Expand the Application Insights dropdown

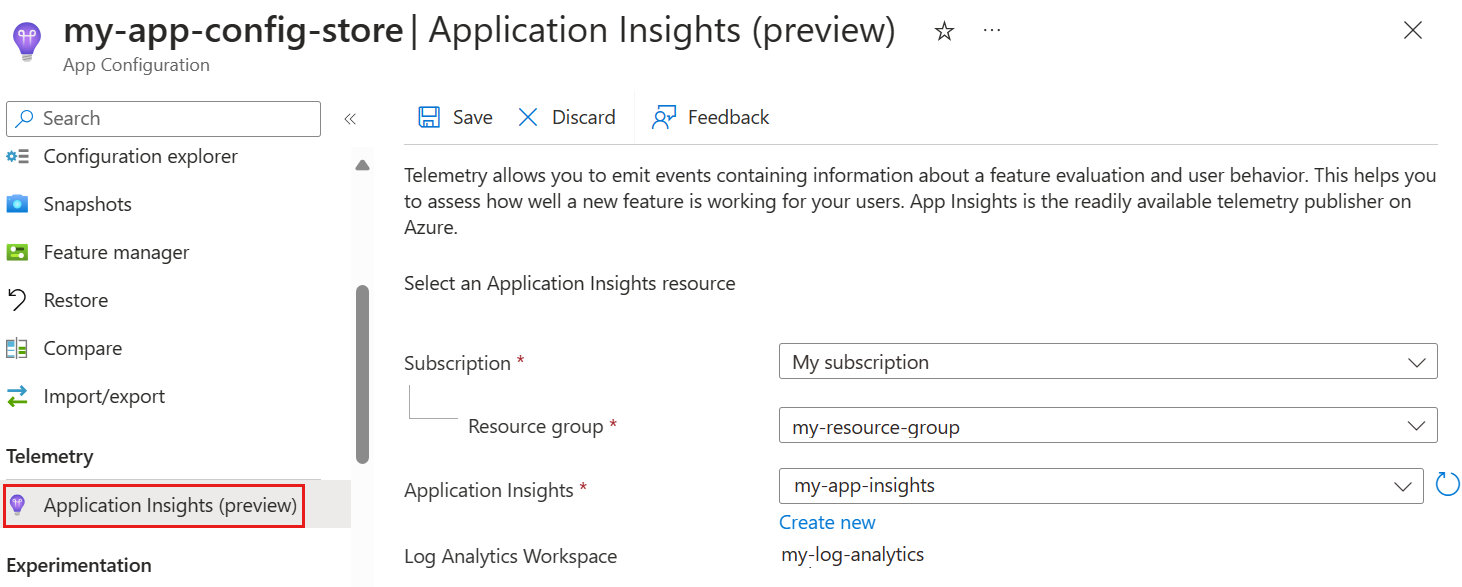pos(1100,486)
